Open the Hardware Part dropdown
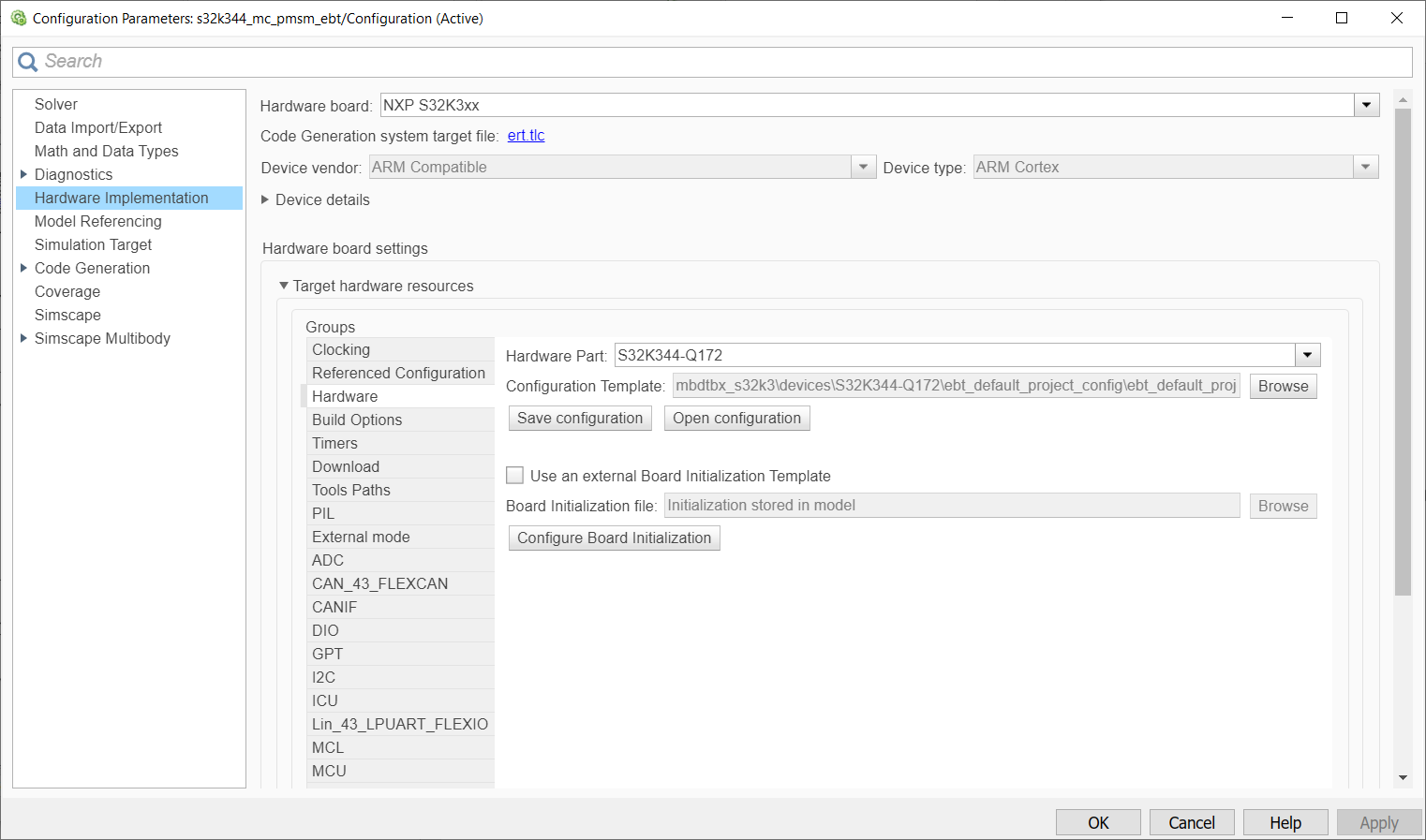 point(1306,355)
